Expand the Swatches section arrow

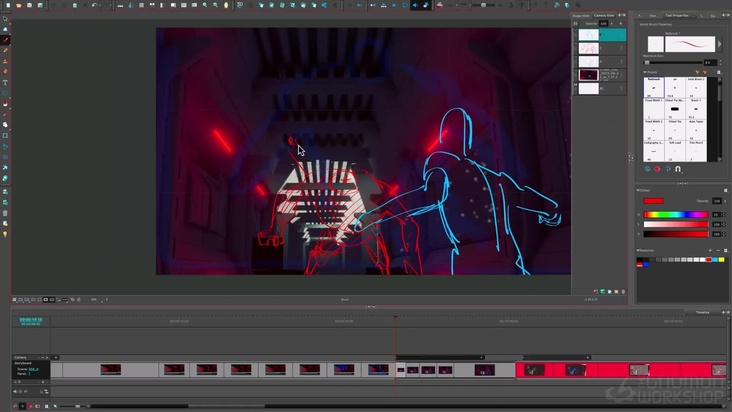click(639, 250)
